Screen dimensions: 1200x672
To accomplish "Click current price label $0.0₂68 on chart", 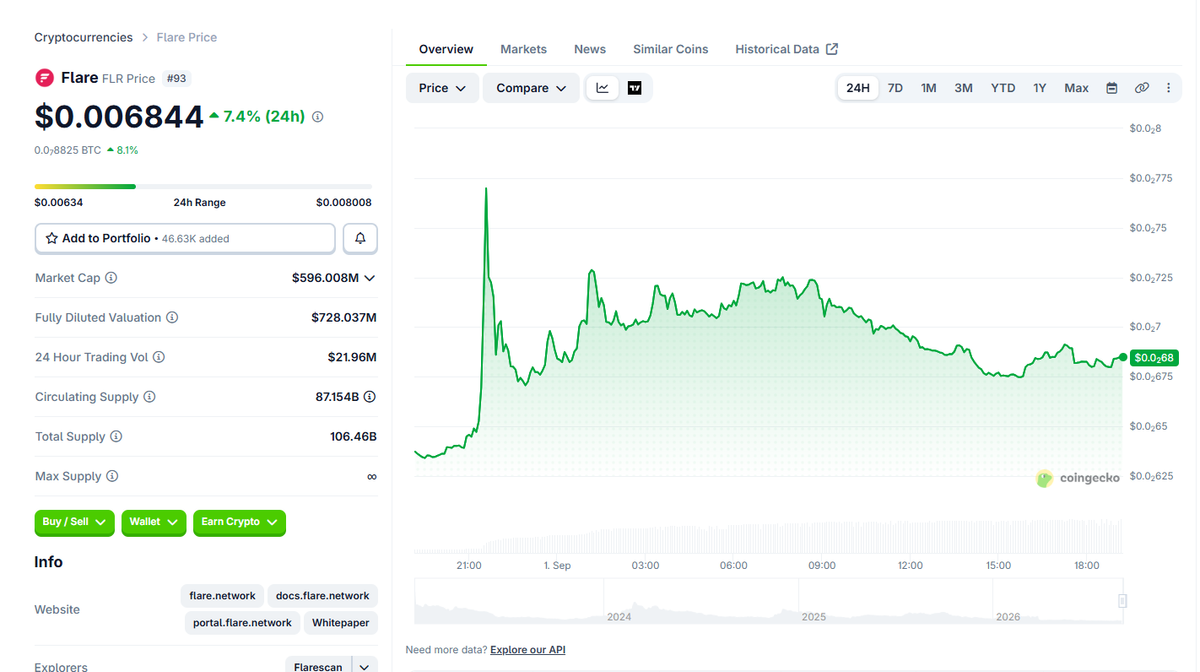I will pyautogui.click(x=1154, y=357).
